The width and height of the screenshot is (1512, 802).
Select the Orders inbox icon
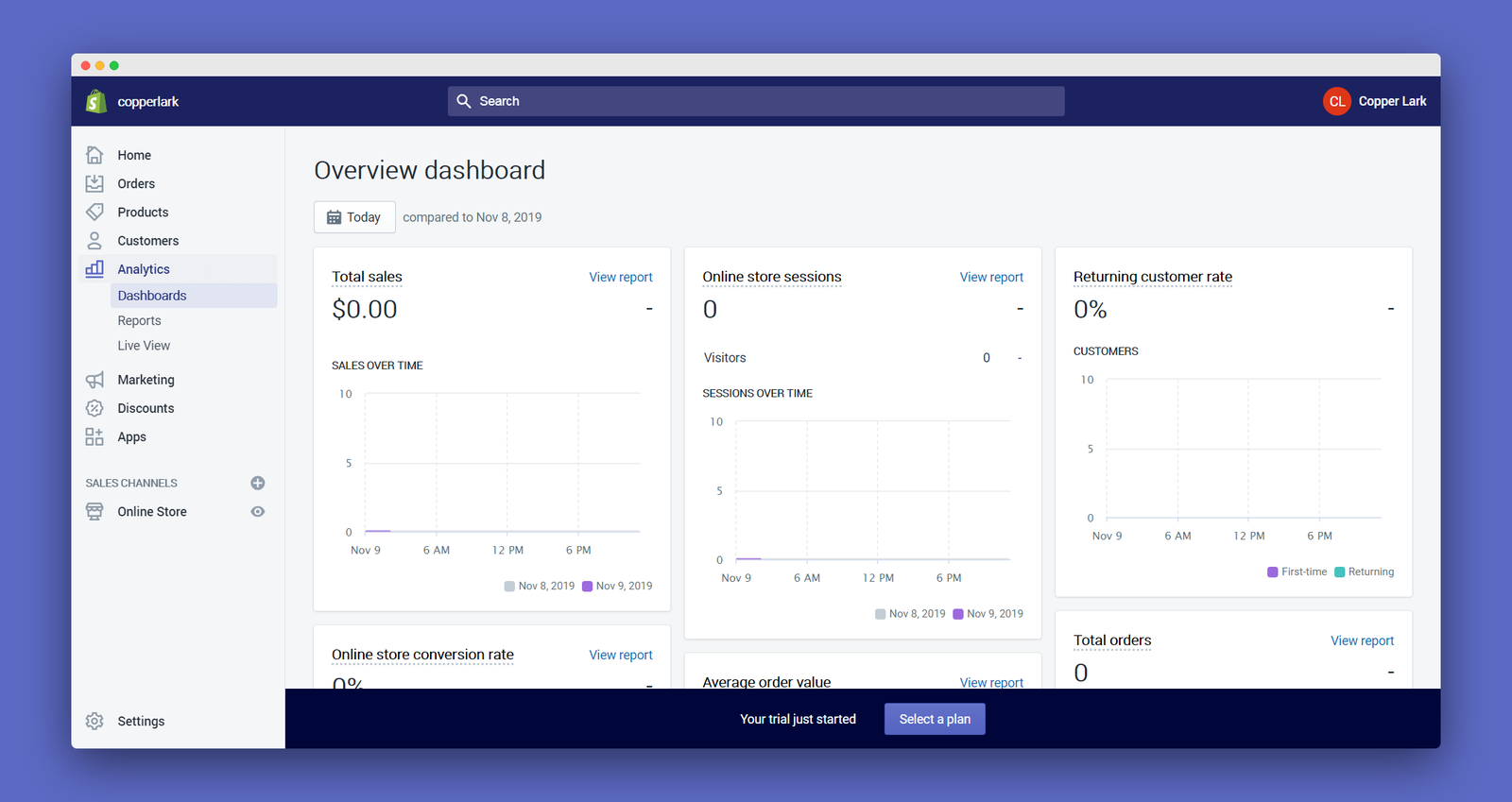pyautogui.click(x=94, y=183)
